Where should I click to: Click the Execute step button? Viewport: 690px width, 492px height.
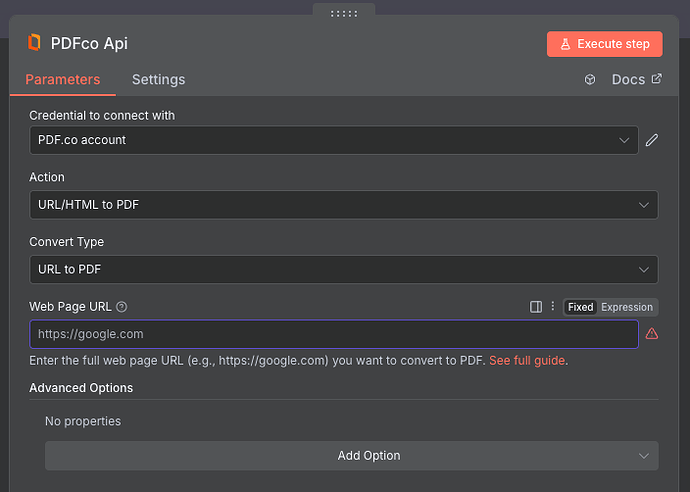coord(604,44)
